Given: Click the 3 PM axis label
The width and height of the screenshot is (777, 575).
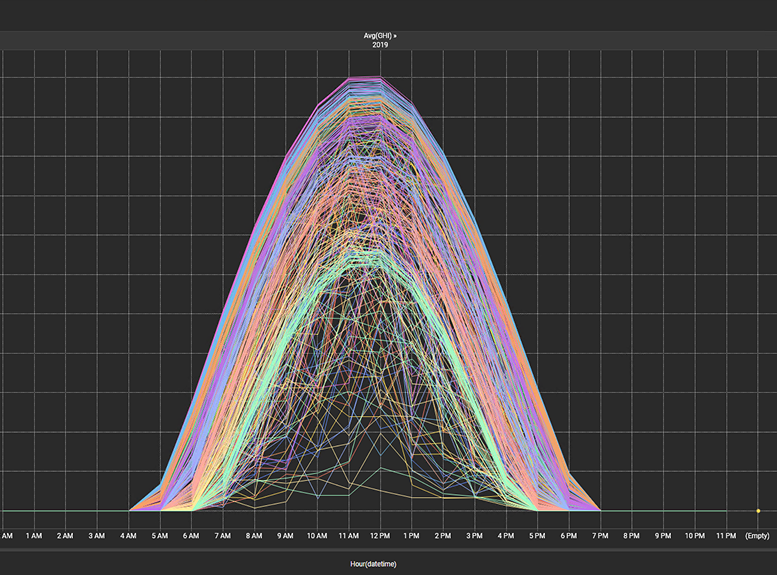Looking at the screenshot, I should (474, 536).
